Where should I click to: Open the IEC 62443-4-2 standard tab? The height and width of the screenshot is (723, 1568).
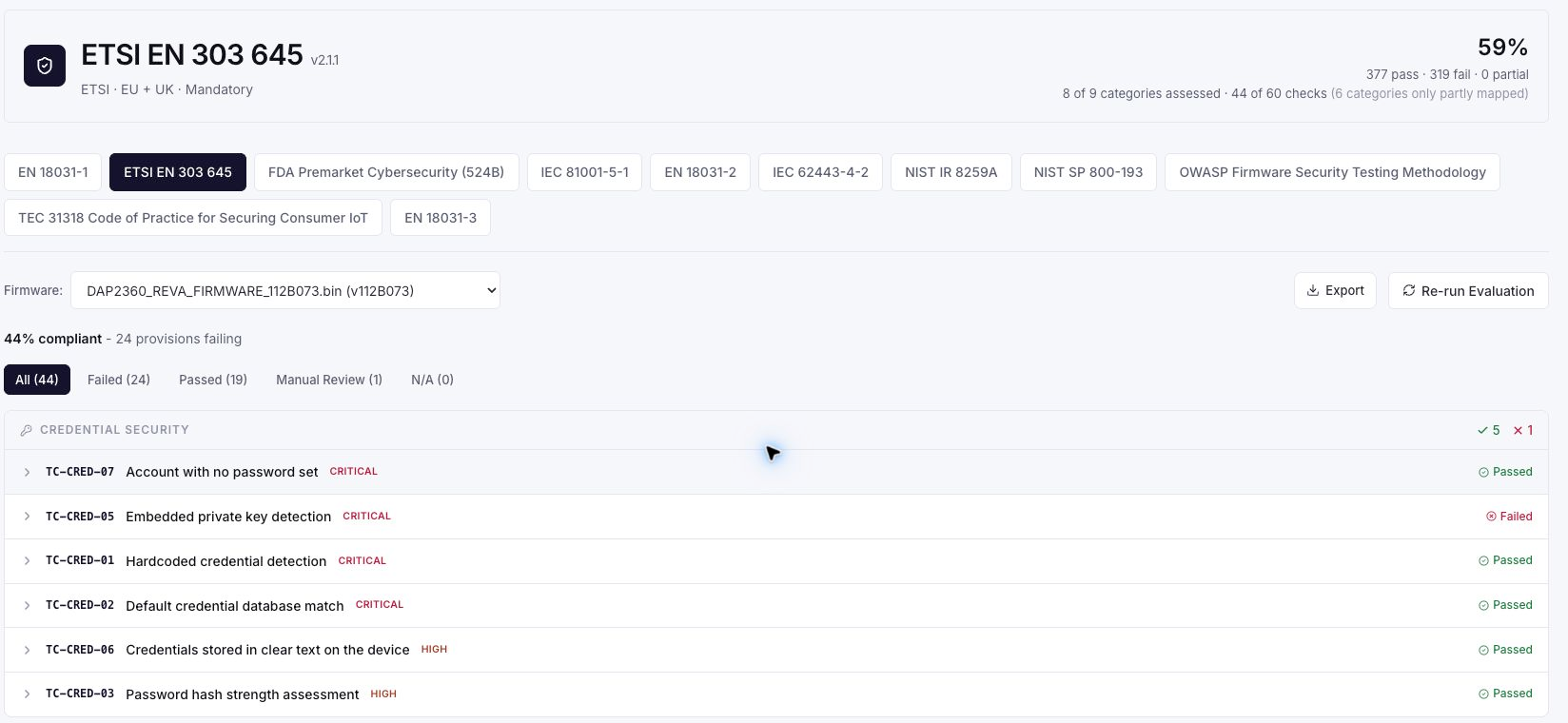coord(820,172)
